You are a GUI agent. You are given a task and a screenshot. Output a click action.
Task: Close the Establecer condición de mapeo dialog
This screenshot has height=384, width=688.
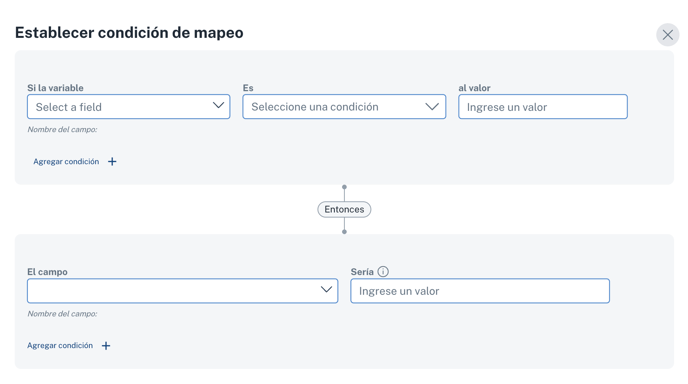667,35
